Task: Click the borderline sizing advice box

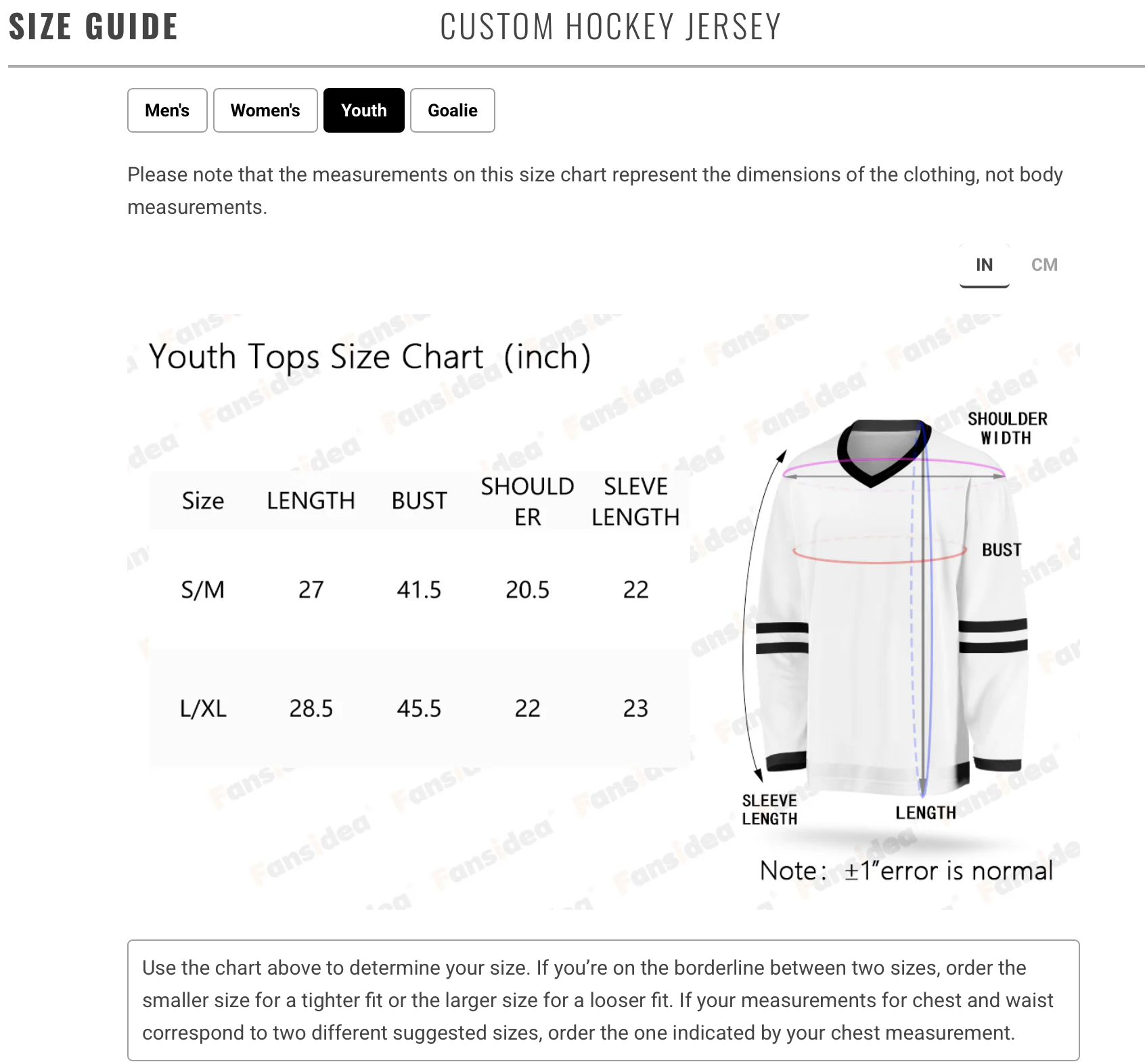Action: tap(603, 1000)
